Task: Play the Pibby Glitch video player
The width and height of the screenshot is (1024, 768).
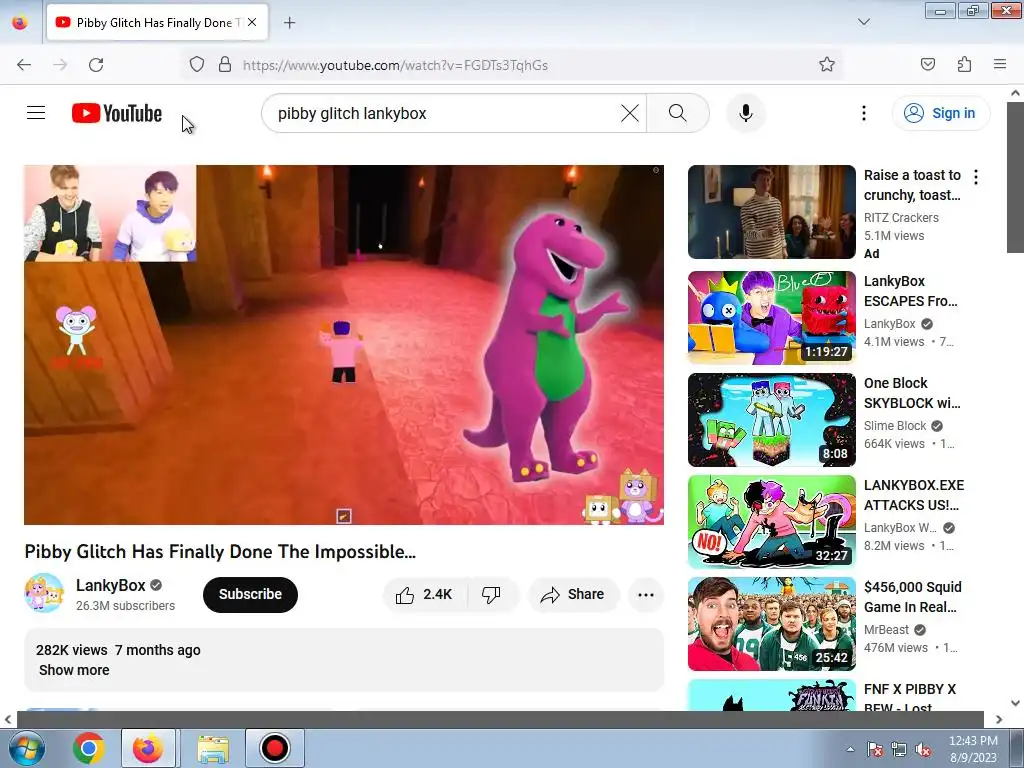Action: (344, 345)
